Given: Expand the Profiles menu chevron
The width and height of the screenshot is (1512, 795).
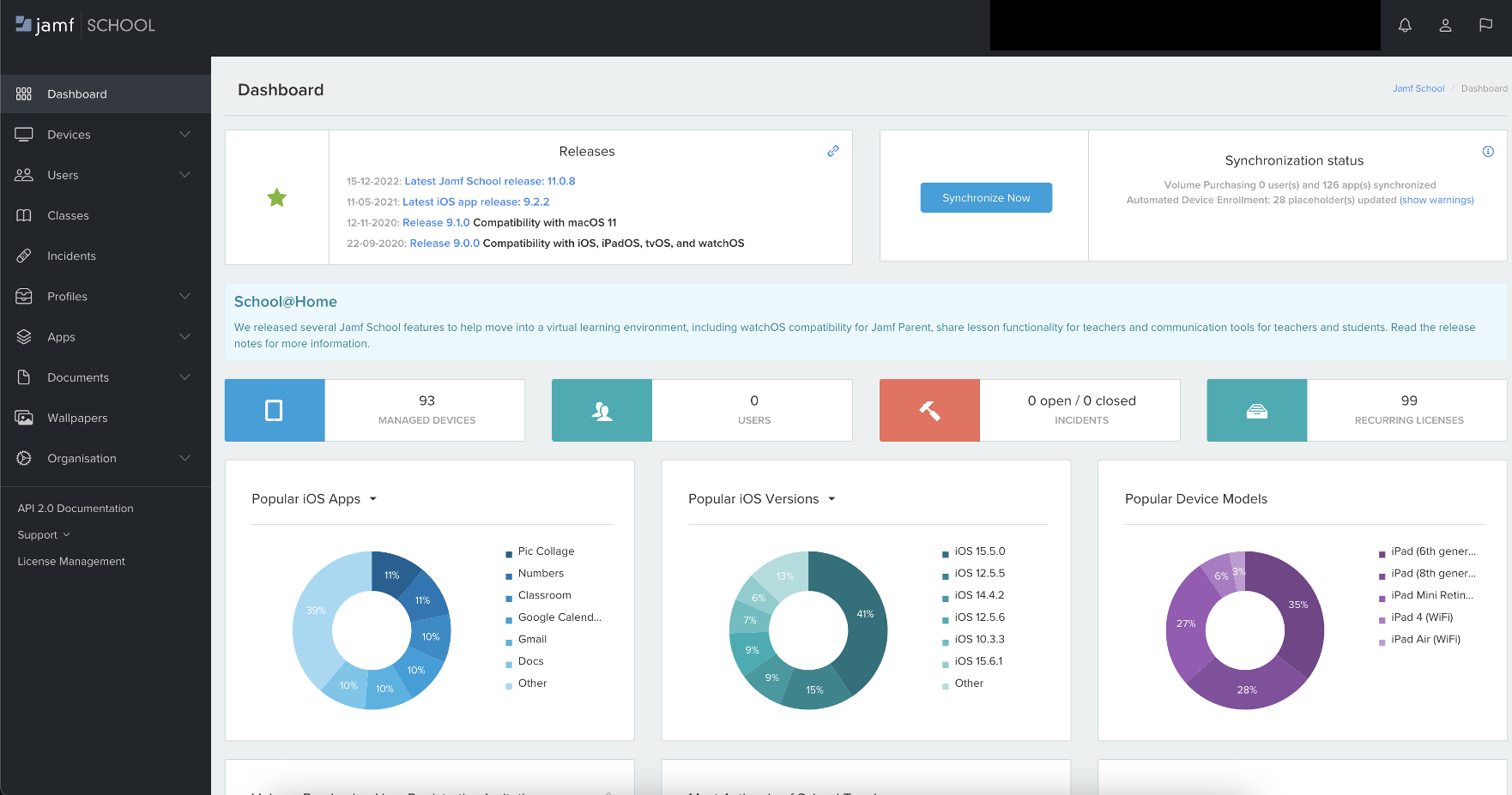Looking at the screenshot, I should [184, 296].
